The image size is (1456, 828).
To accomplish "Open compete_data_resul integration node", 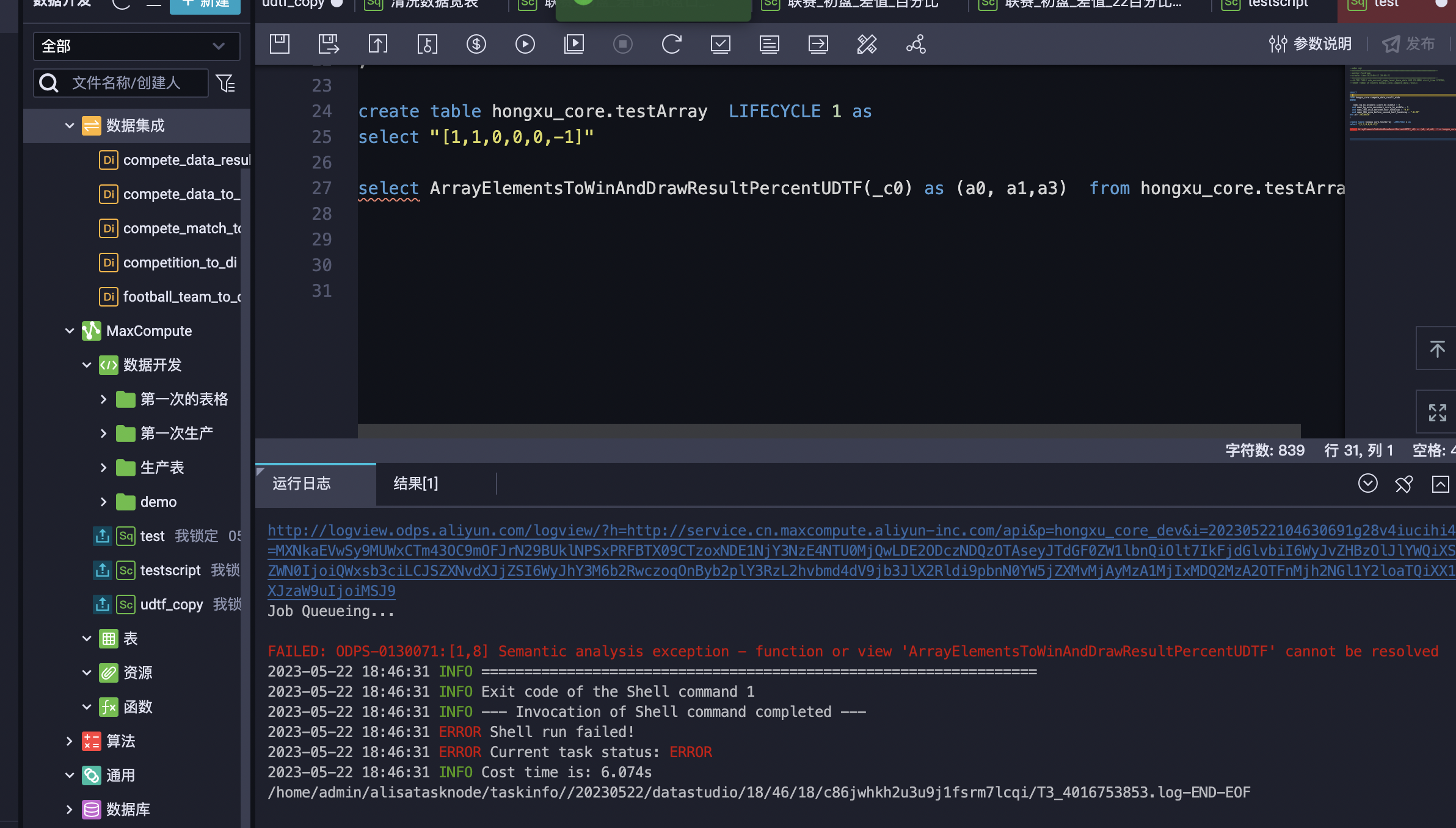I will click(175, 160).
